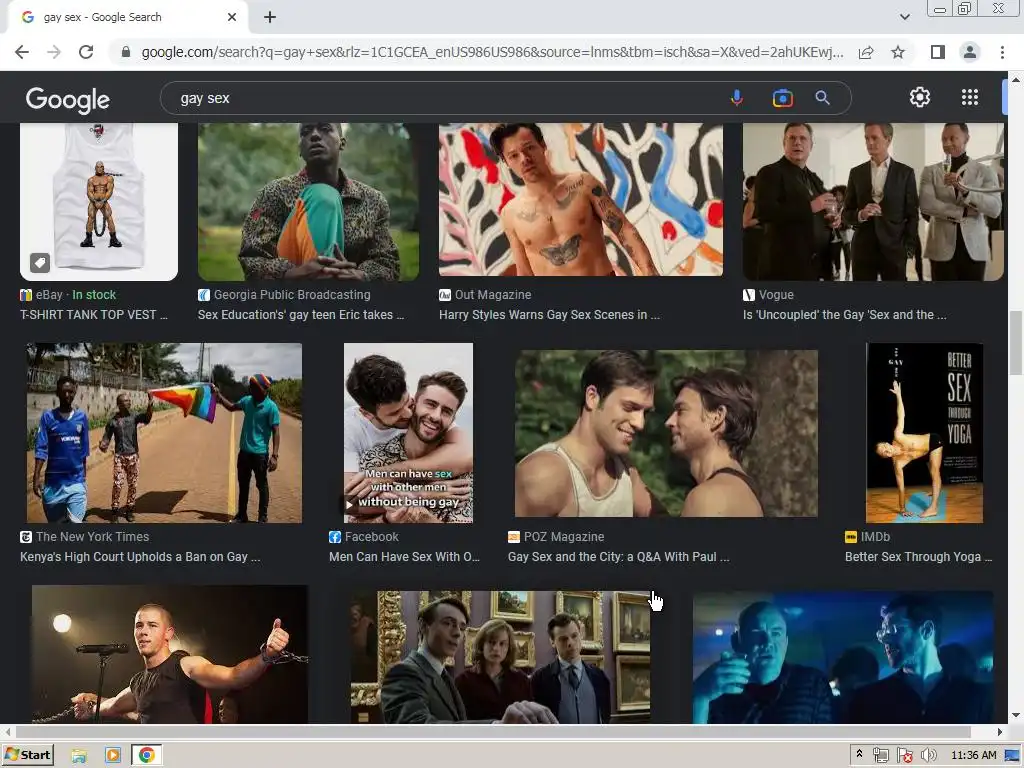The image size is (1024, 768).
Task: Reload the current page
Action: click(x=86, y=52)
